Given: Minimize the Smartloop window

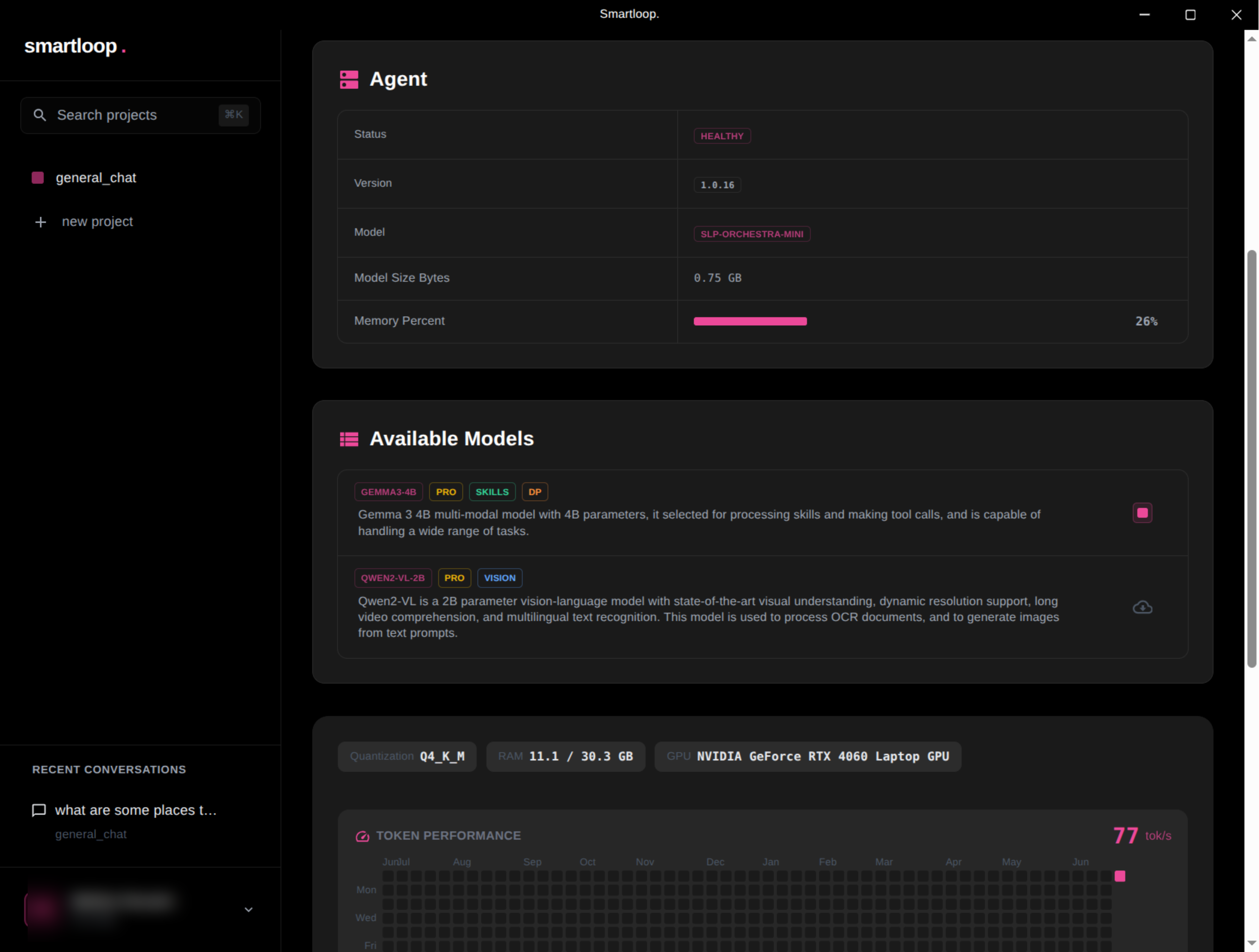Looking at the screenshot, I should click(1144, 15).
